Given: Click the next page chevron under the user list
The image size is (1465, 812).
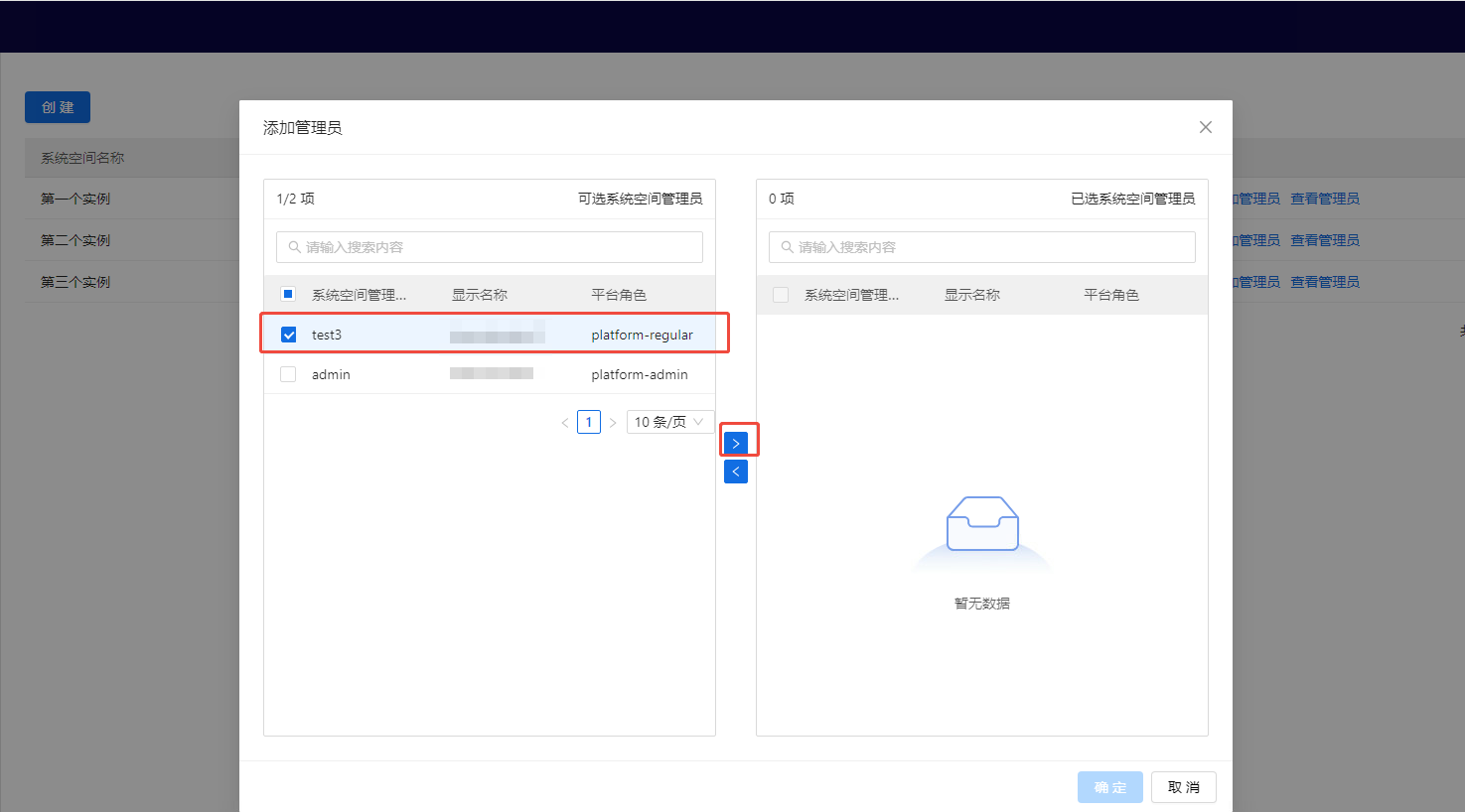Looking at the screenshot, I should [x=613, y=421].
